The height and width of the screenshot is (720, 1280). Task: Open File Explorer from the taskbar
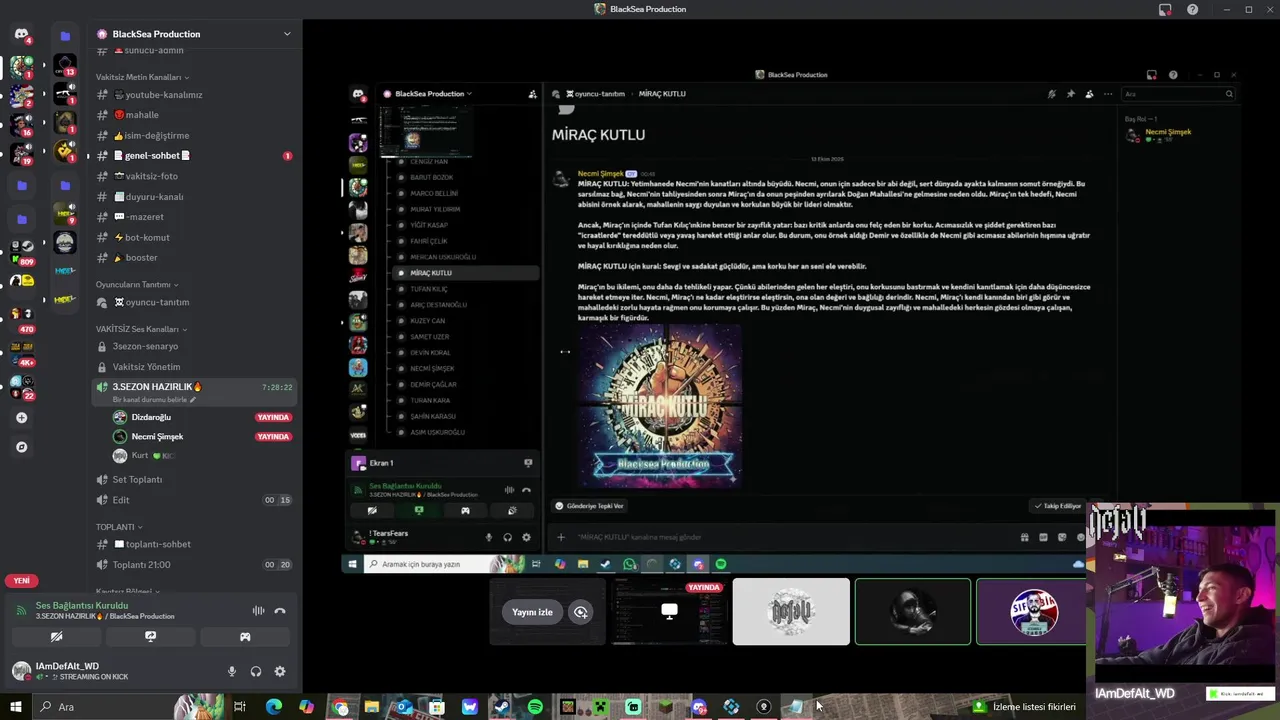(371, 707)
